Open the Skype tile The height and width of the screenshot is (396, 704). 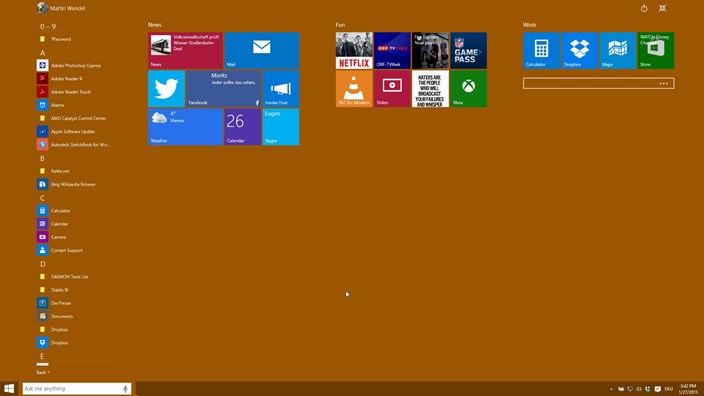coord(281,127)
